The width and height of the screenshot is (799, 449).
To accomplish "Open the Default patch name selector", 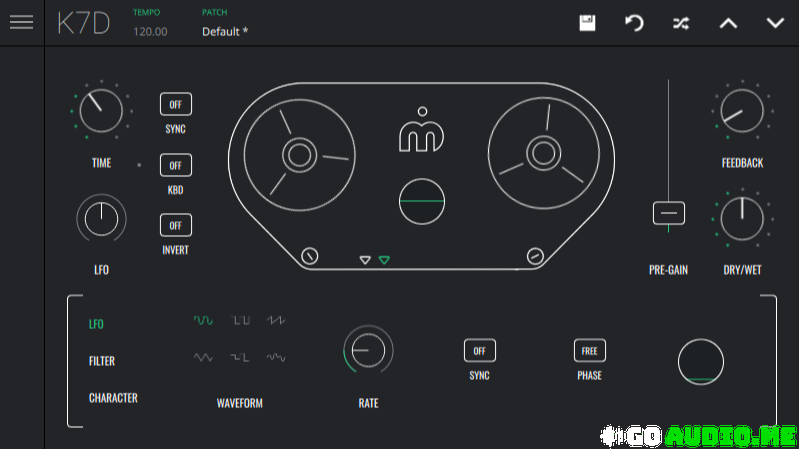I will [225, 32].
